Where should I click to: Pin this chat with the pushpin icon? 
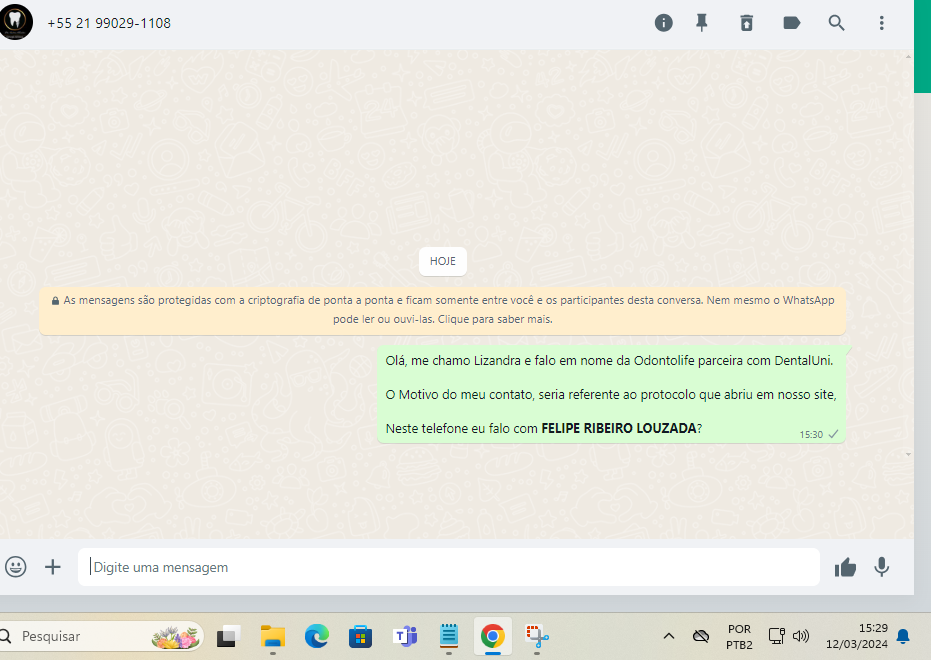click(702, 23)
